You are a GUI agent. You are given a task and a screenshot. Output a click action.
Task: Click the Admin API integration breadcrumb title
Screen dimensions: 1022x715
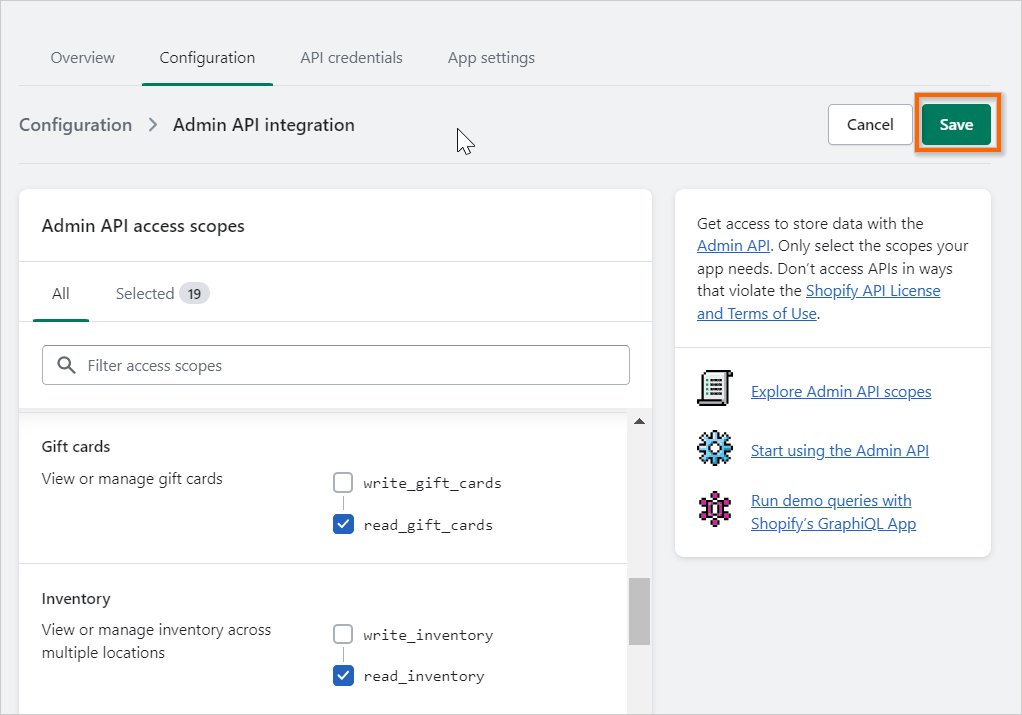pos(263,124)
